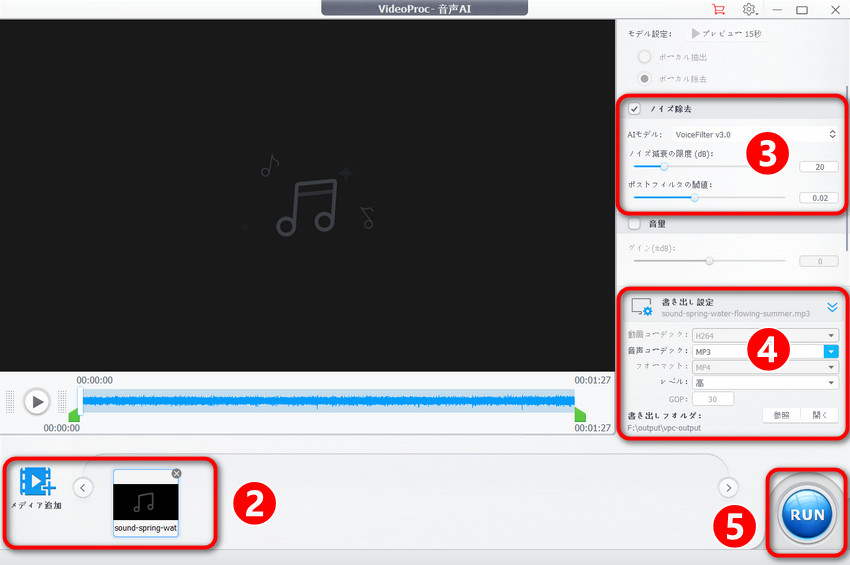Image resolution: width=850 pixels, height=565 pixels.
Task: Go to next media with right arrow
Action: pyautogui.click(x=728, y=487)
